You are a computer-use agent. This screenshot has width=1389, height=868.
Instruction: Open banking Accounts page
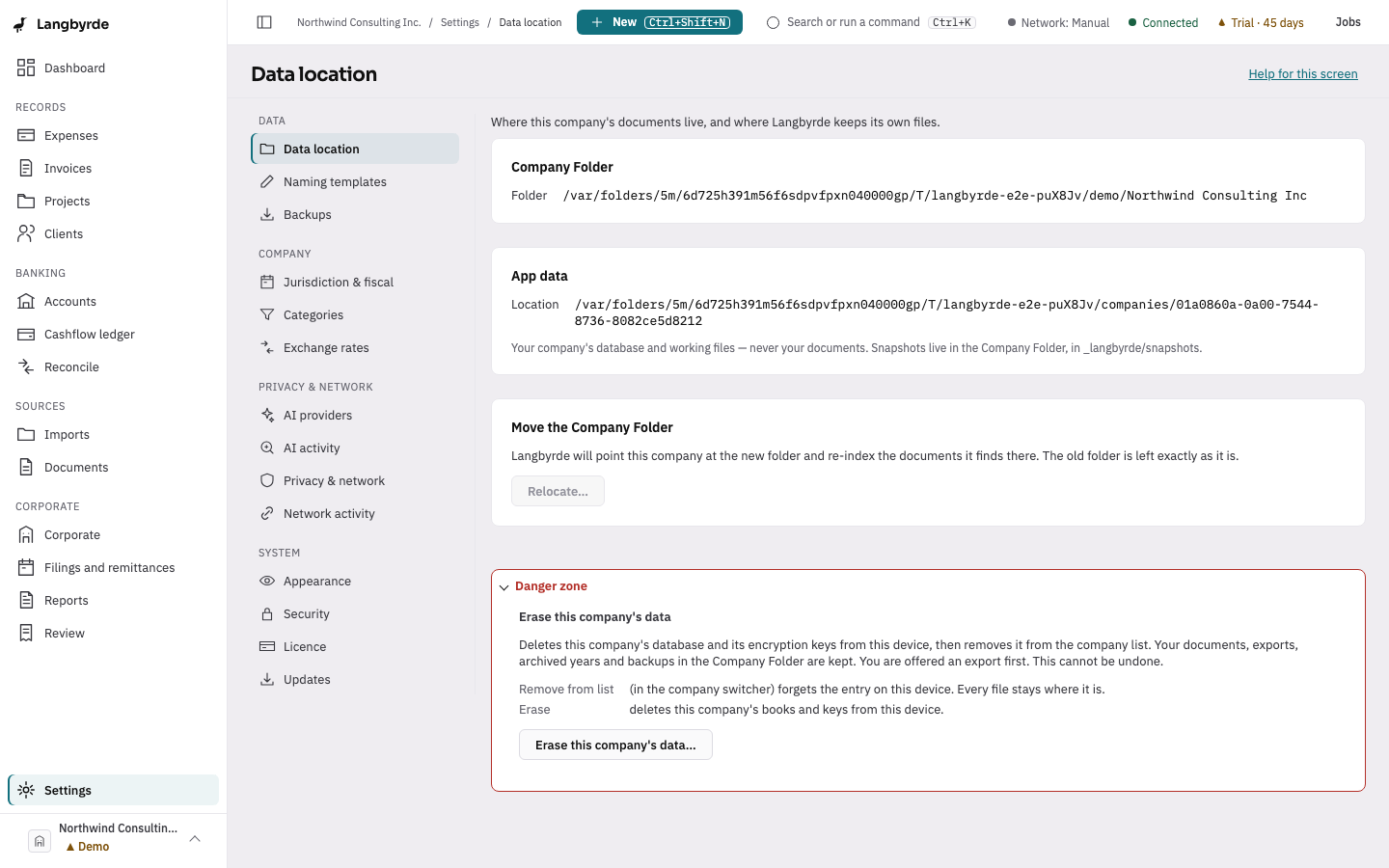[x=113, y=301]
